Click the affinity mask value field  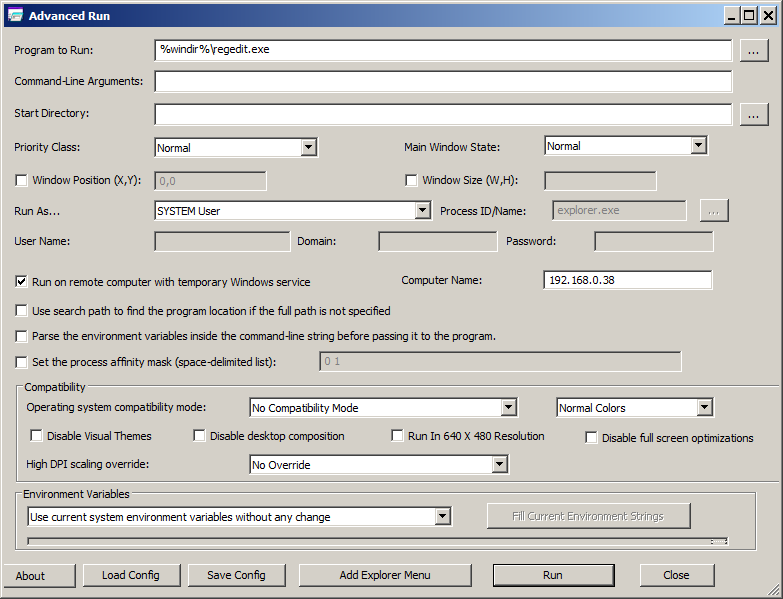[x=500, y=361]
